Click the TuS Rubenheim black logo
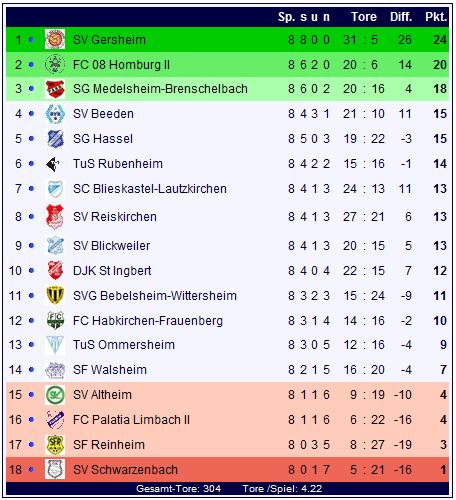Viewport: 456px width, 500px height. pyautogui.click(x=53, y=164)
